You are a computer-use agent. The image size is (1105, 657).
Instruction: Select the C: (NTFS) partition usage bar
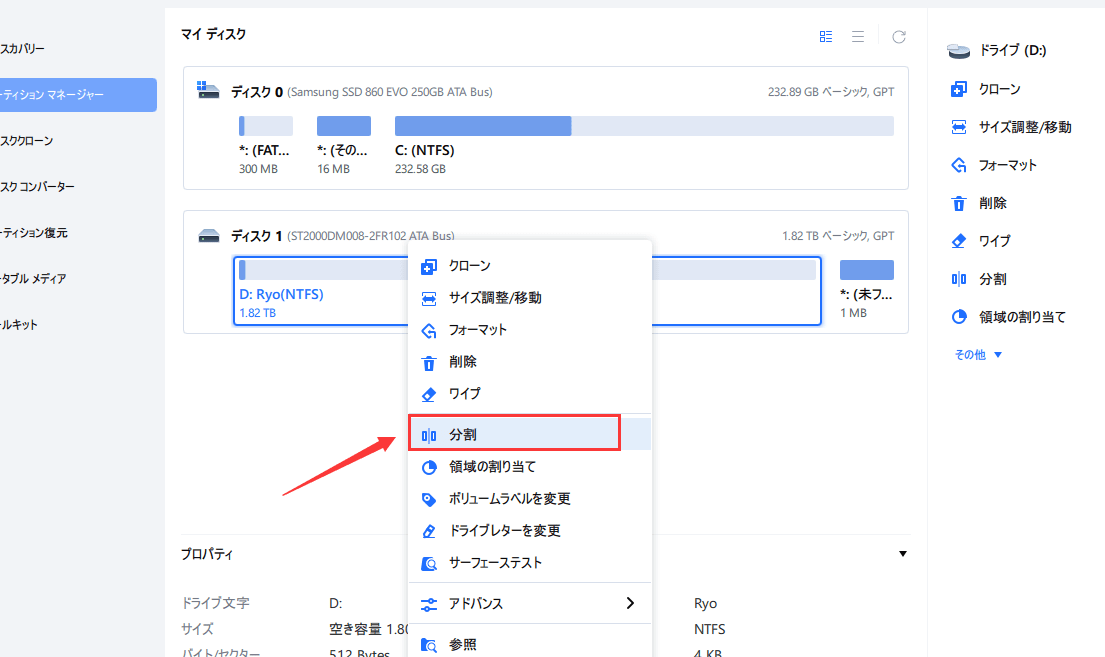[643, 126]
